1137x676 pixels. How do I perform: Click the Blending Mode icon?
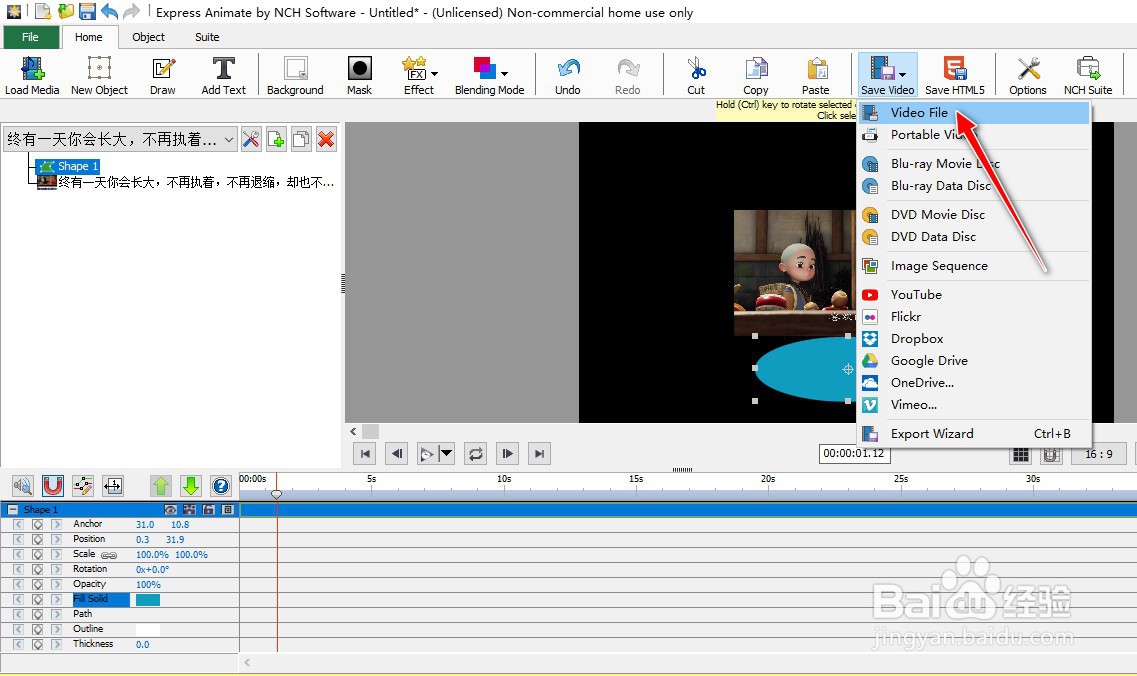point(484,69)
